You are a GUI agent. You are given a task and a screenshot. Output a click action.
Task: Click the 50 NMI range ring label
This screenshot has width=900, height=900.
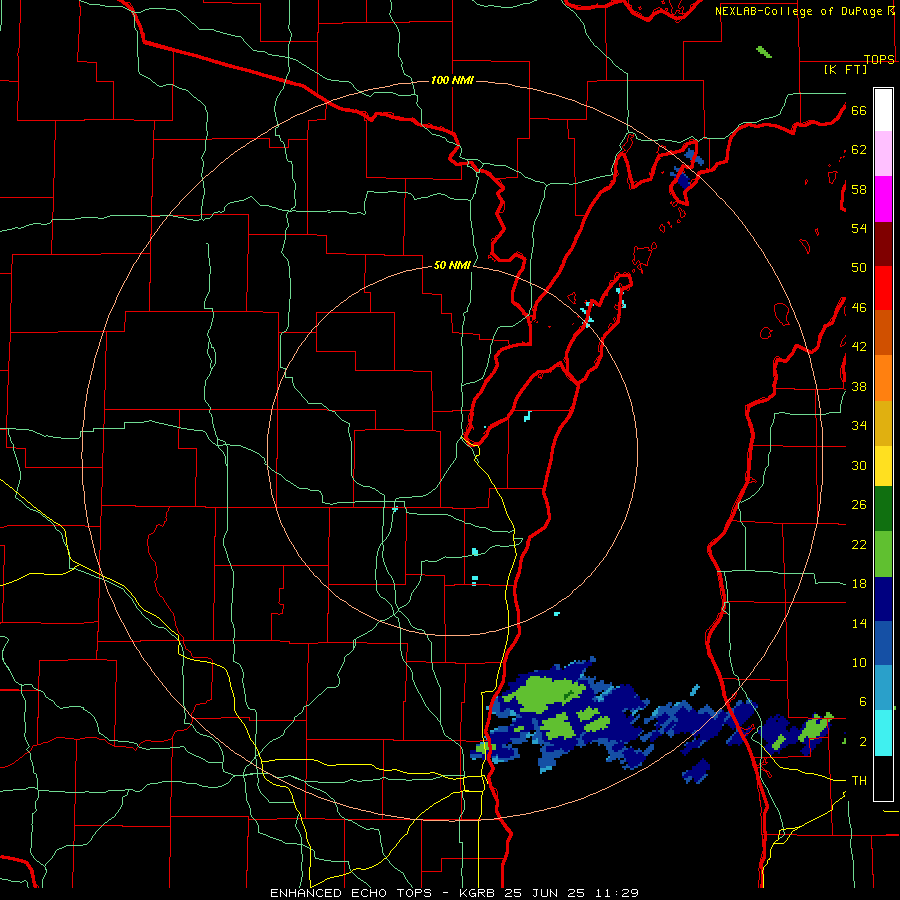(452, 265)
